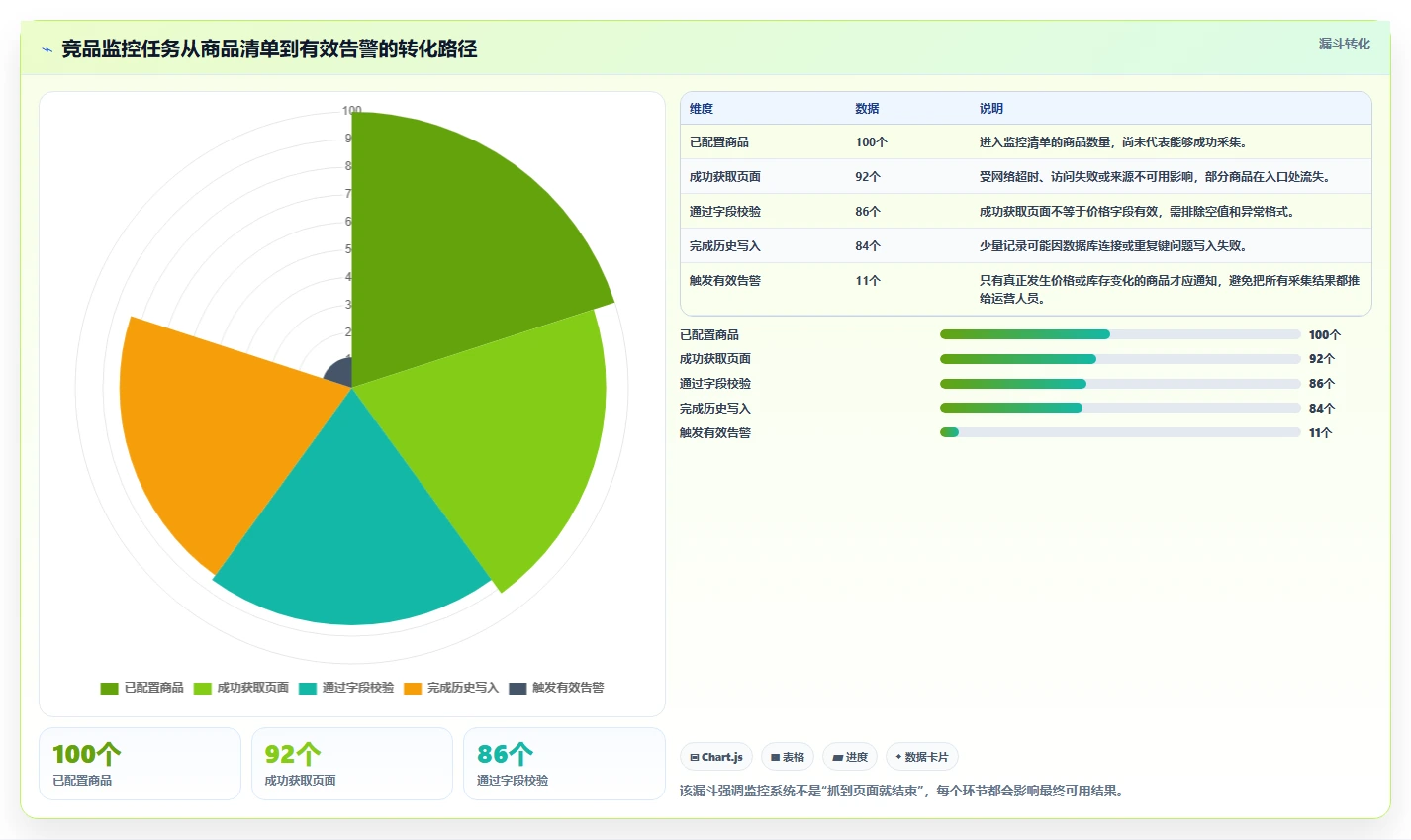This screenshot has height=840, width=1411.
Task: Click the 100个 value in the table
Action: coord(872,142)
